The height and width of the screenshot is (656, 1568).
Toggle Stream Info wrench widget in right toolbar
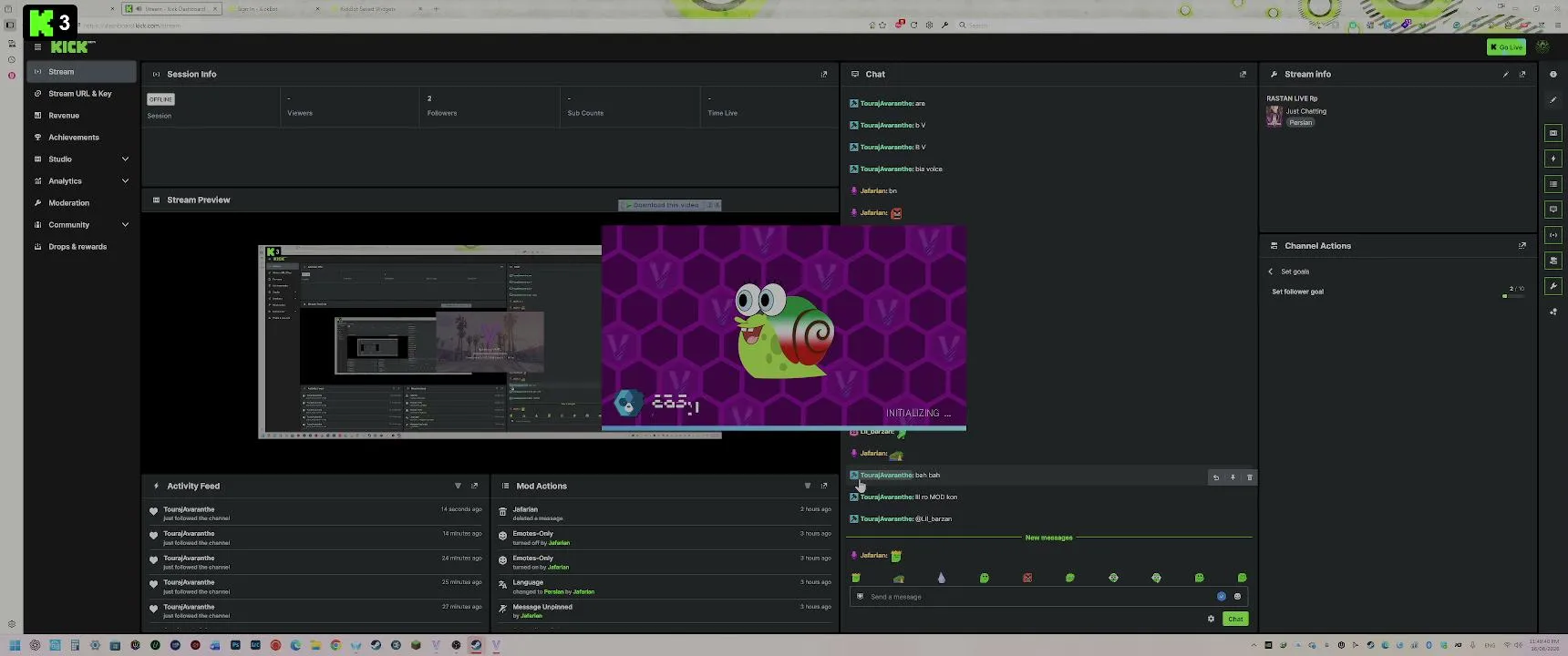point(1553,286)
